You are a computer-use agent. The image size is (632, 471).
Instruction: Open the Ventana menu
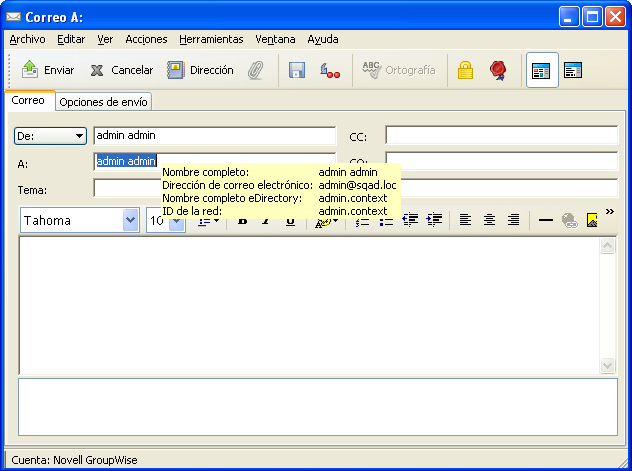(x=275, y=39)
